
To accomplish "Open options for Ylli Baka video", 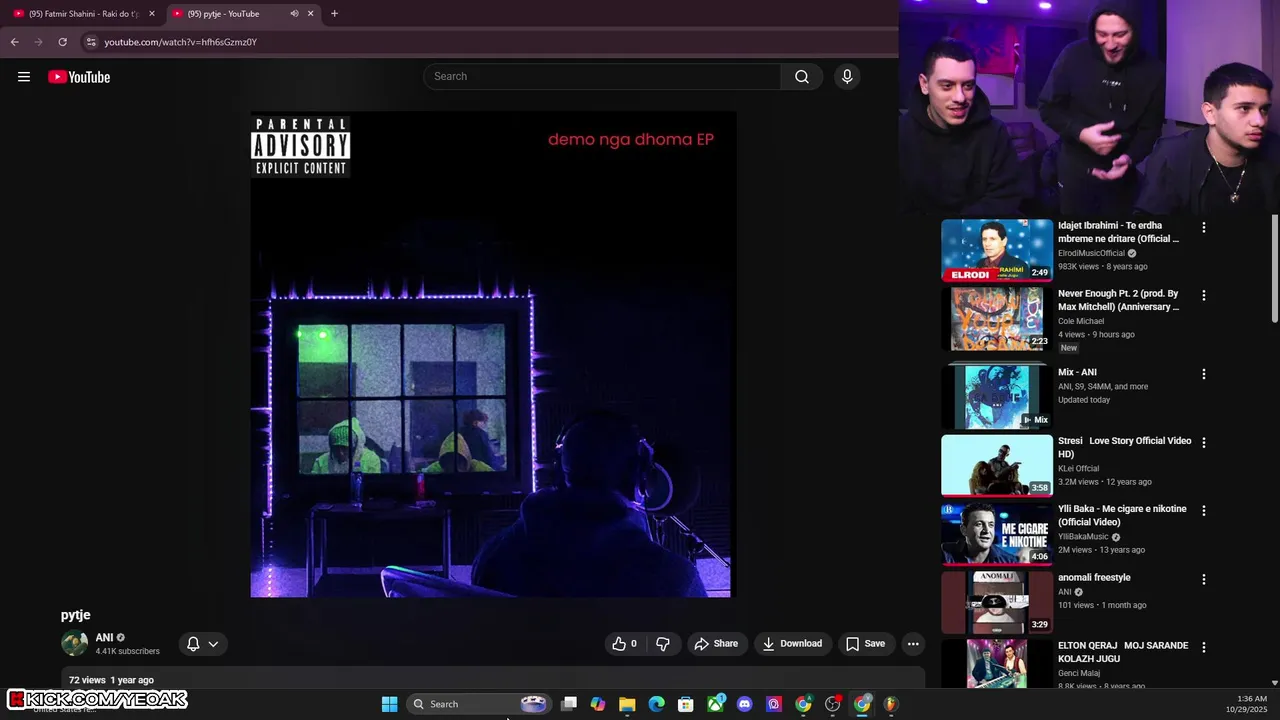I will point(1204,511).
